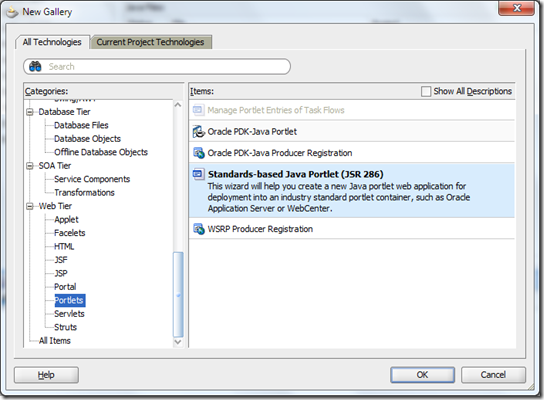Screen dimensions: 544x400
Task: Select the Servlets category
Action: point(69,314)
